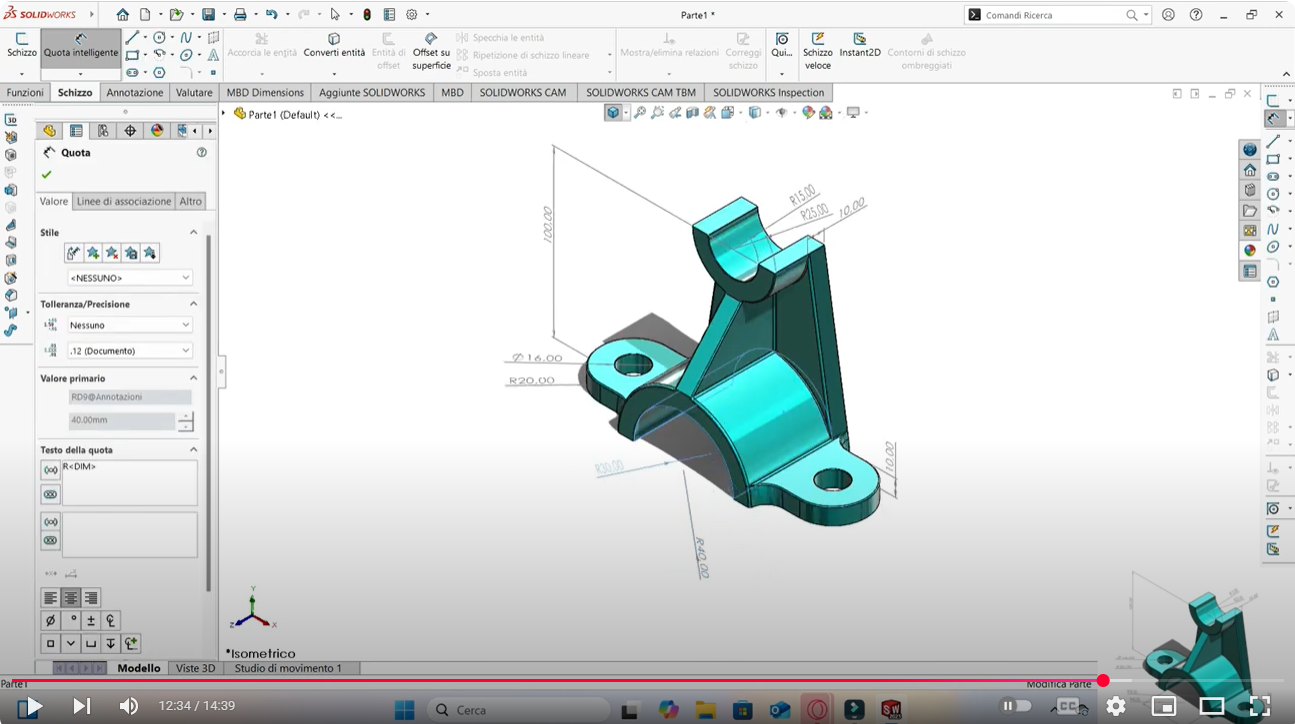Collapse the Tolleranza/Precisione section

pos(193,304)
